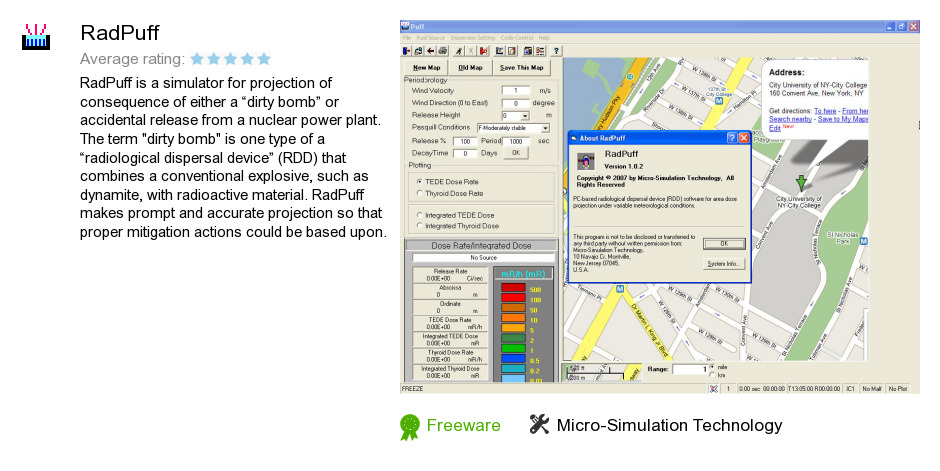The image size is (940, 471).
Task: Click the printer toolbar icon
Action: coord(442,51)
